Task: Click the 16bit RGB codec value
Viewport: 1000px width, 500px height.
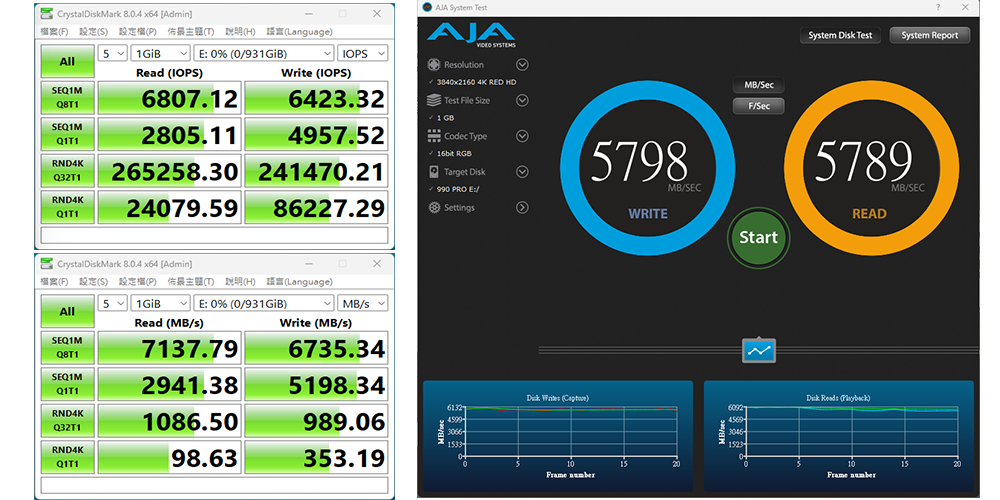Action: pos(454,154)
